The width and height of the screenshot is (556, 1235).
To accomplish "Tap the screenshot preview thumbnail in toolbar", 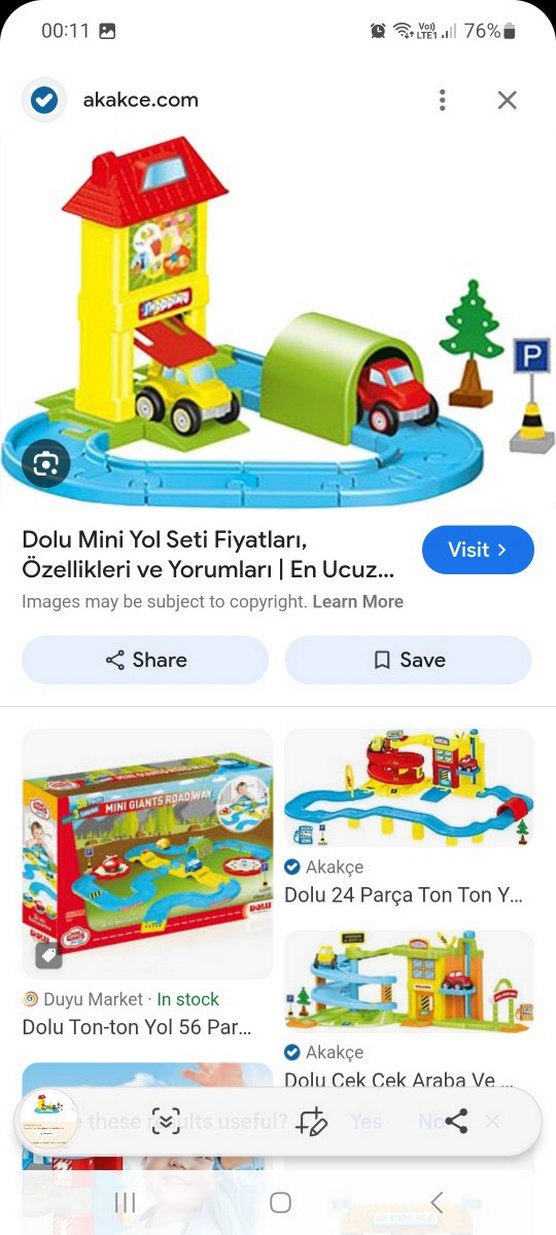I will (47, 1118).
